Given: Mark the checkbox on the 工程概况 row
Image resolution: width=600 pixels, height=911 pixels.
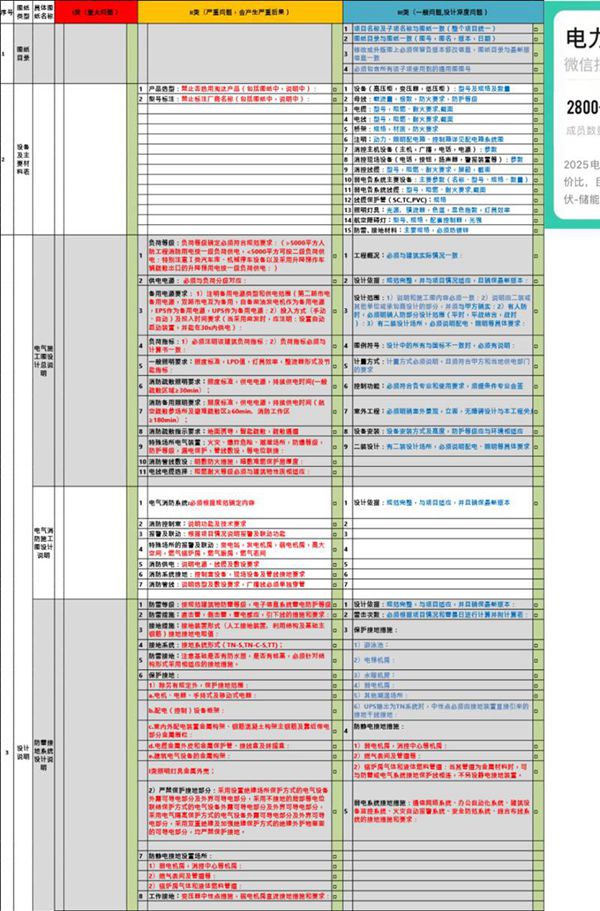Looking at the screenshot, I should tap(538, 256).
